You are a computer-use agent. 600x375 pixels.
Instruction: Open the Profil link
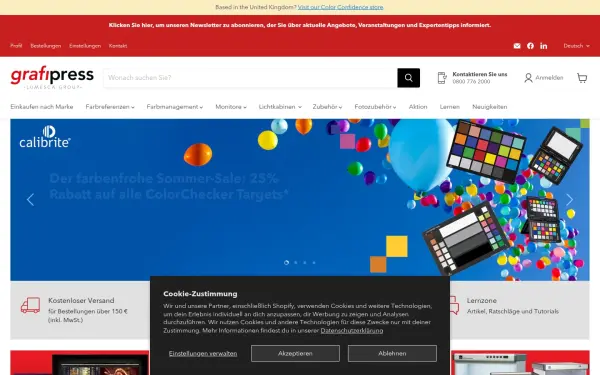coord(16,46)
